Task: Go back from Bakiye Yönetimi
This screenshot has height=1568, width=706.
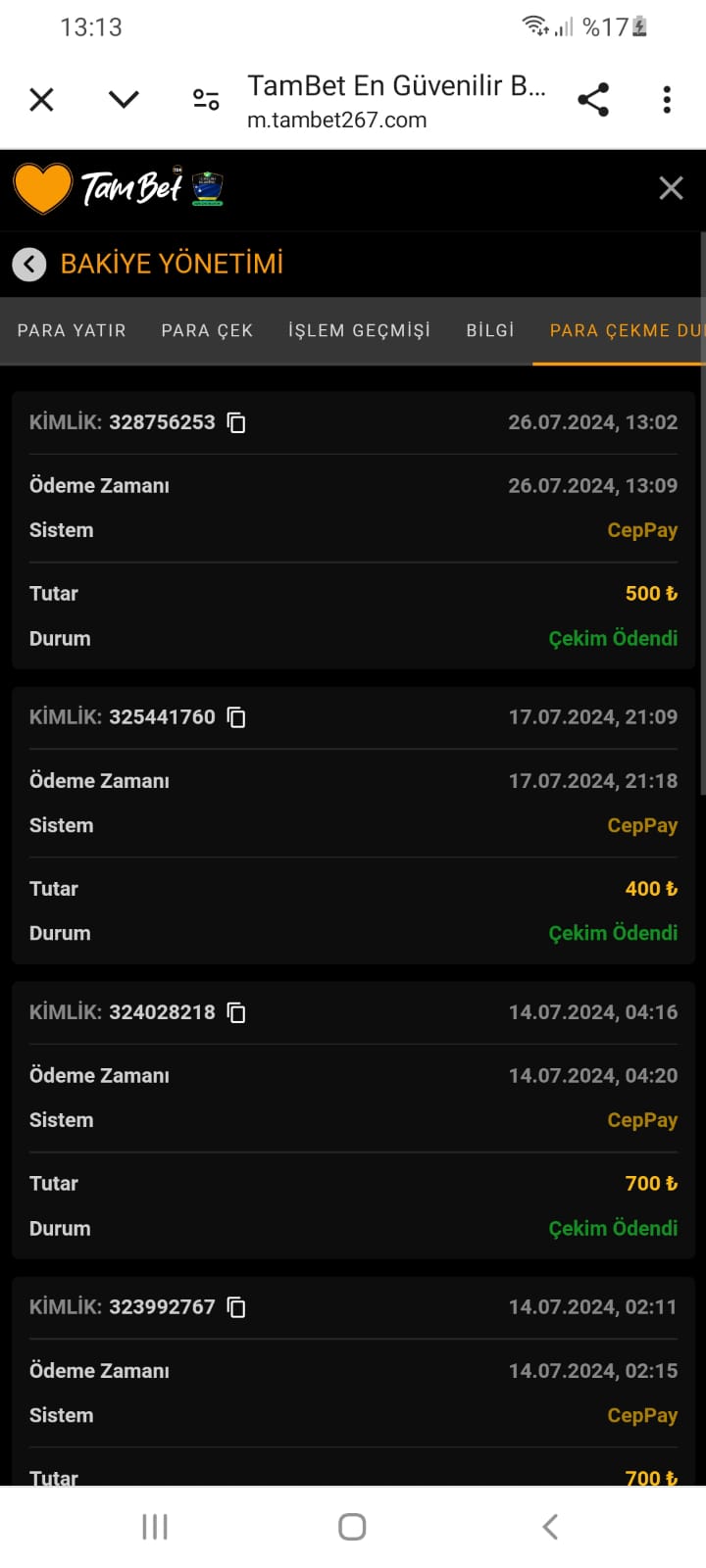Action: [29, 264]
